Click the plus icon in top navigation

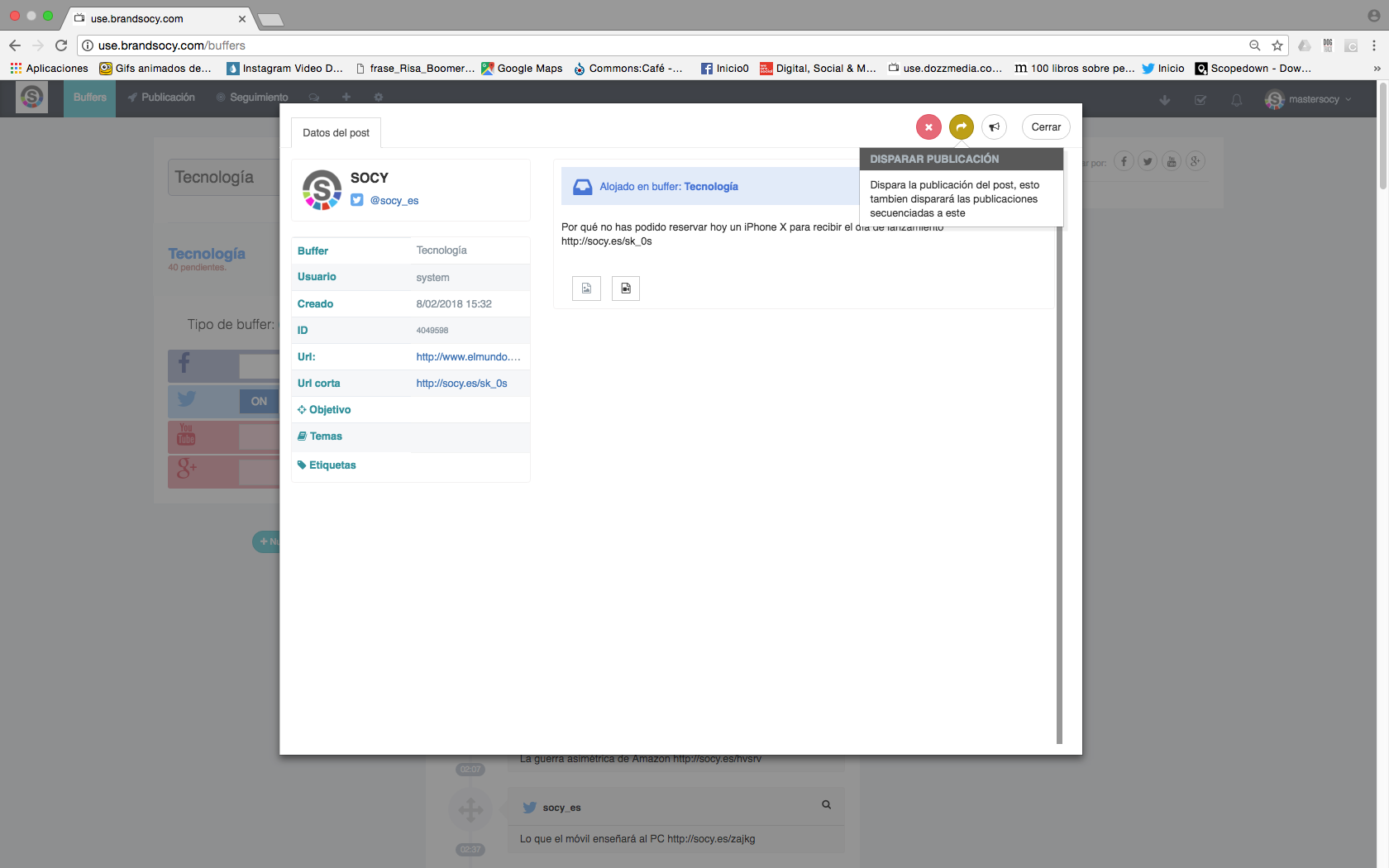(346, 98)
